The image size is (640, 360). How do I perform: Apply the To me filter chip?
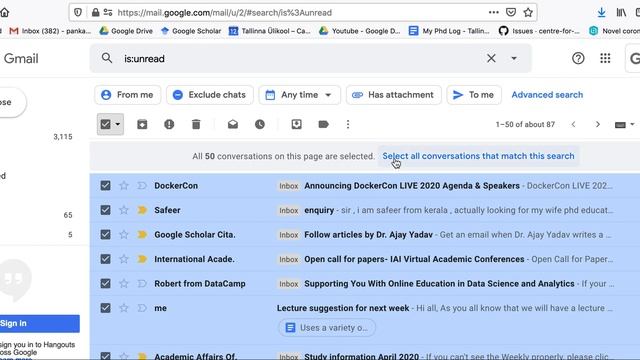pyautogui.click(x=474, y=95)
